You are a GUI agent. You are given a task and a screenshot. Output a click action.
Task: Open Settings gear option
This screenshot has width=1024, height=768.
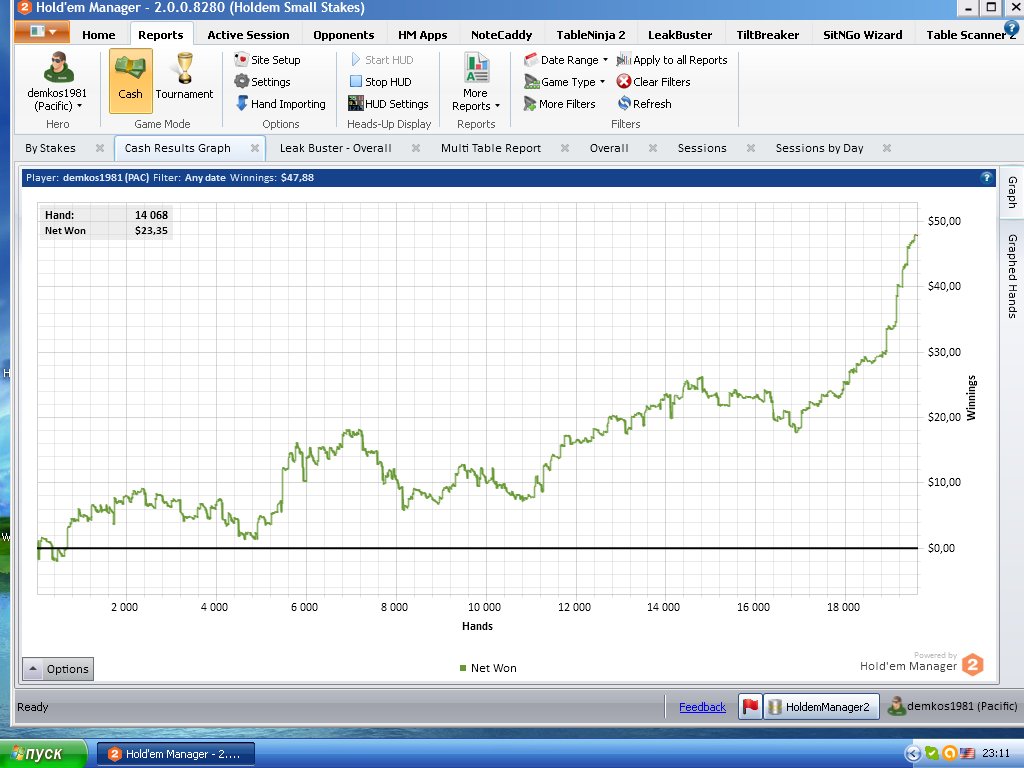(x=263, y=82)
